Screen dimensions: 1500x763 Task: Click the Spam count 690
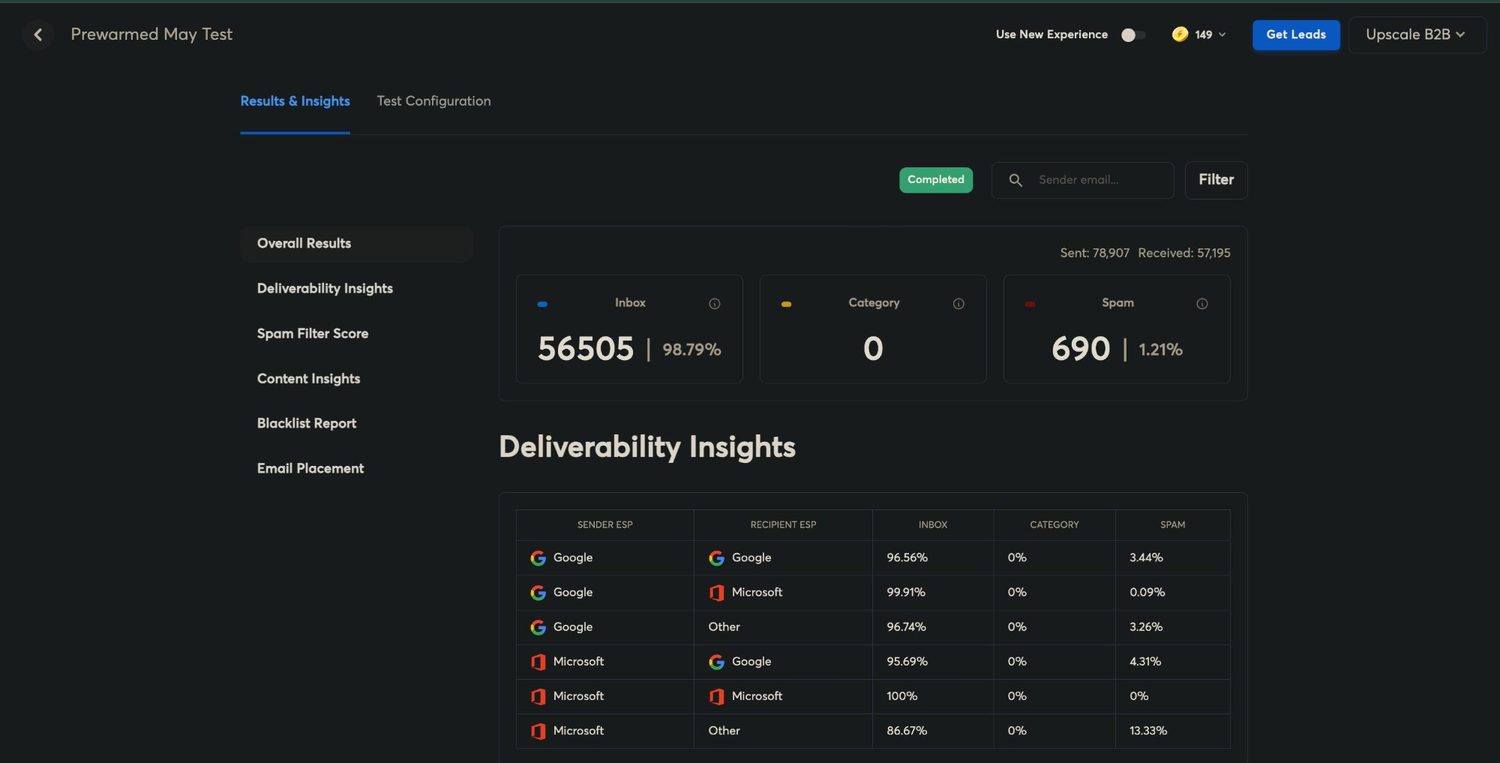point(1081,349)
